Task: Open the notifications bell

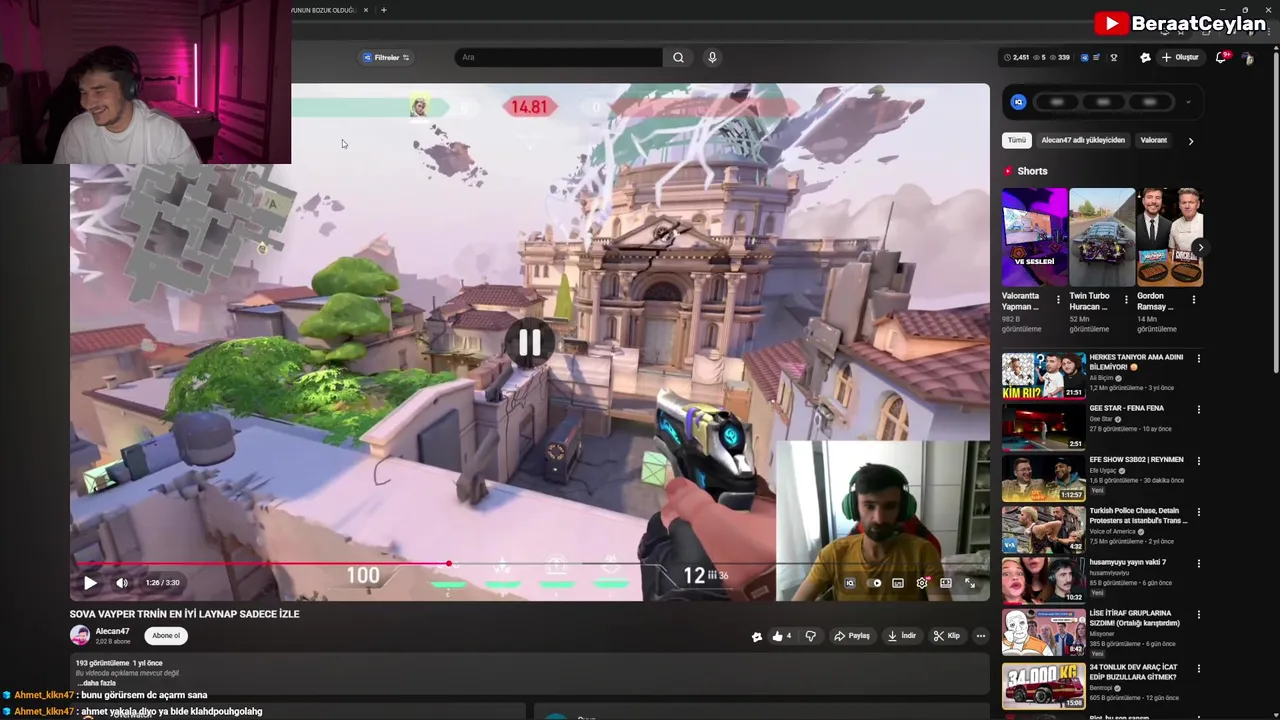Action: pyautogui.click(x=1221, y=57)
